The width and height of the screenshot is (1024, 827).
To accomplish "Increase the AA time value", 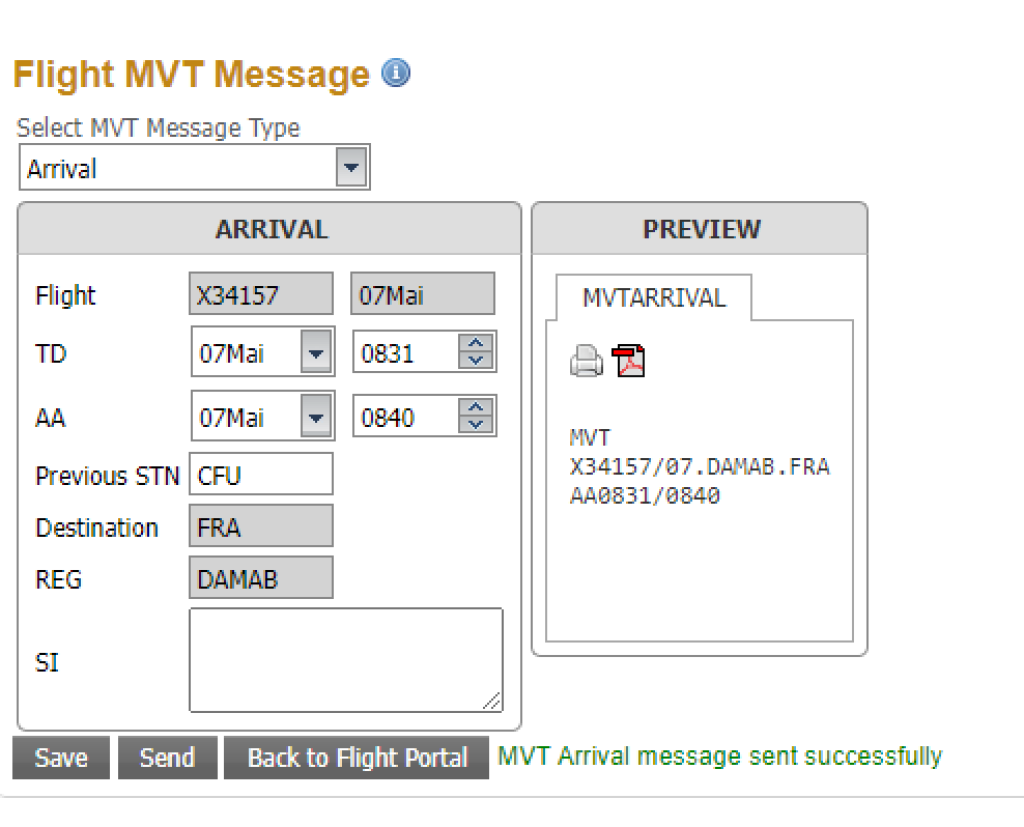I will click(x=476, y=408).
